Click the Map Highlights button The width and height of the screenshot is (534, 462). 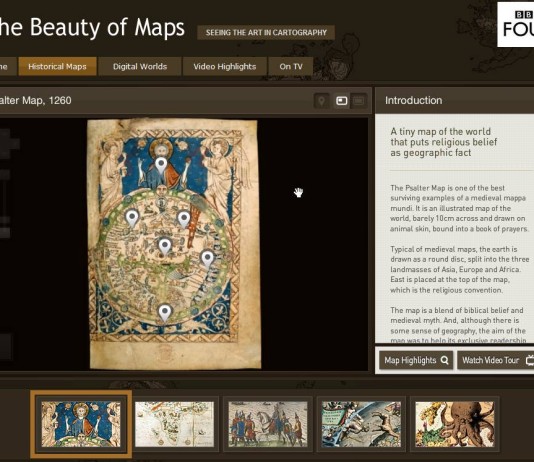point(416,360)
